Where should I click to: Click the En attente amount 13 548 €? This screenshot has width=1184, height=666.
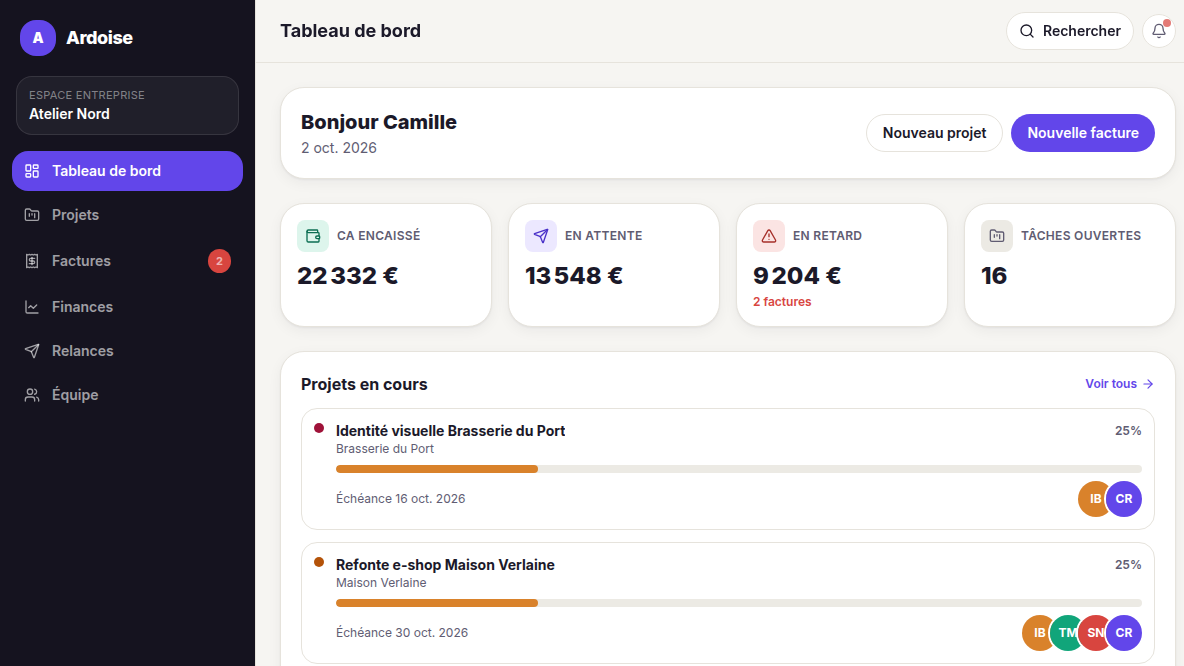(574, 276)
